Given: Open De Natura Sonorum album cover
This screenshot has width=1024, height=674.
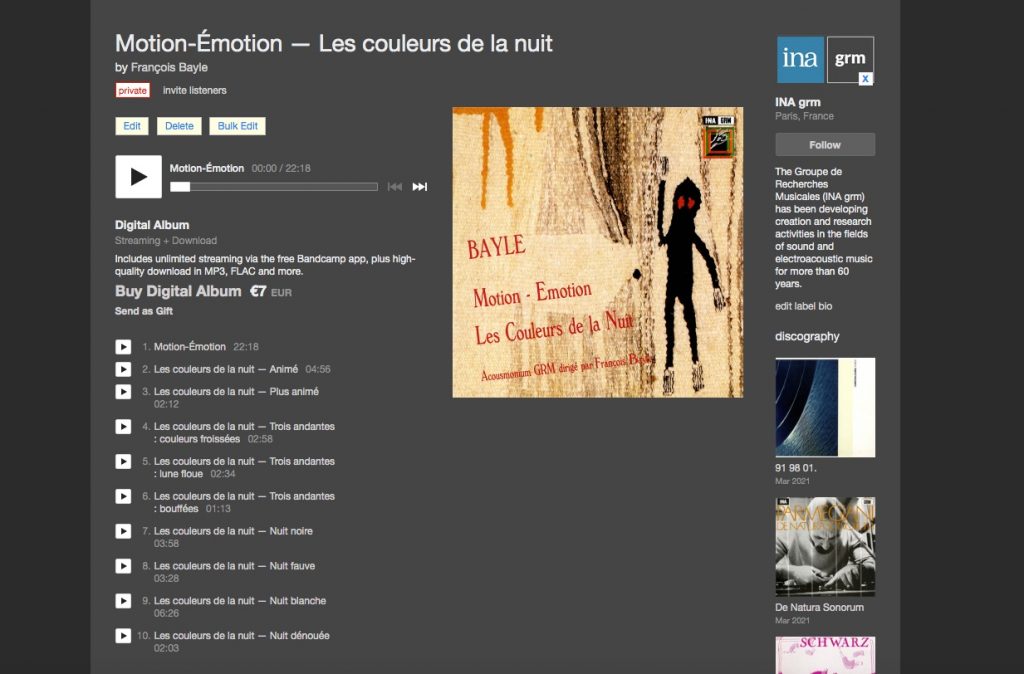Looking at the screenshot, I should coord(825,547).
